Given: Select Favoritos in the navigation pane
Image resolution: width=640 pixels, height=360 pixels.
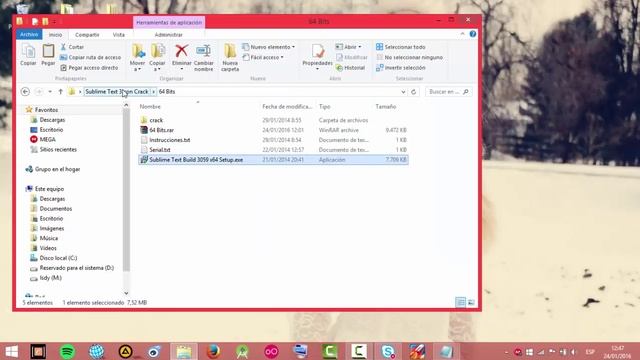Looking at the screenshot, I should point(46,110).
